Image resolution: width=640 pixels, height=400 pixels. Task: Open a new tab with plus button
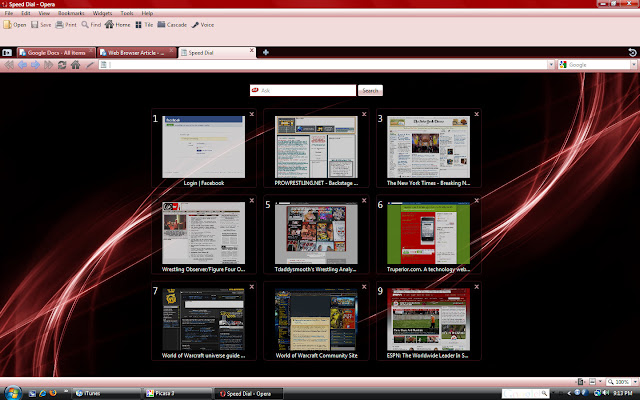point(265,51)
